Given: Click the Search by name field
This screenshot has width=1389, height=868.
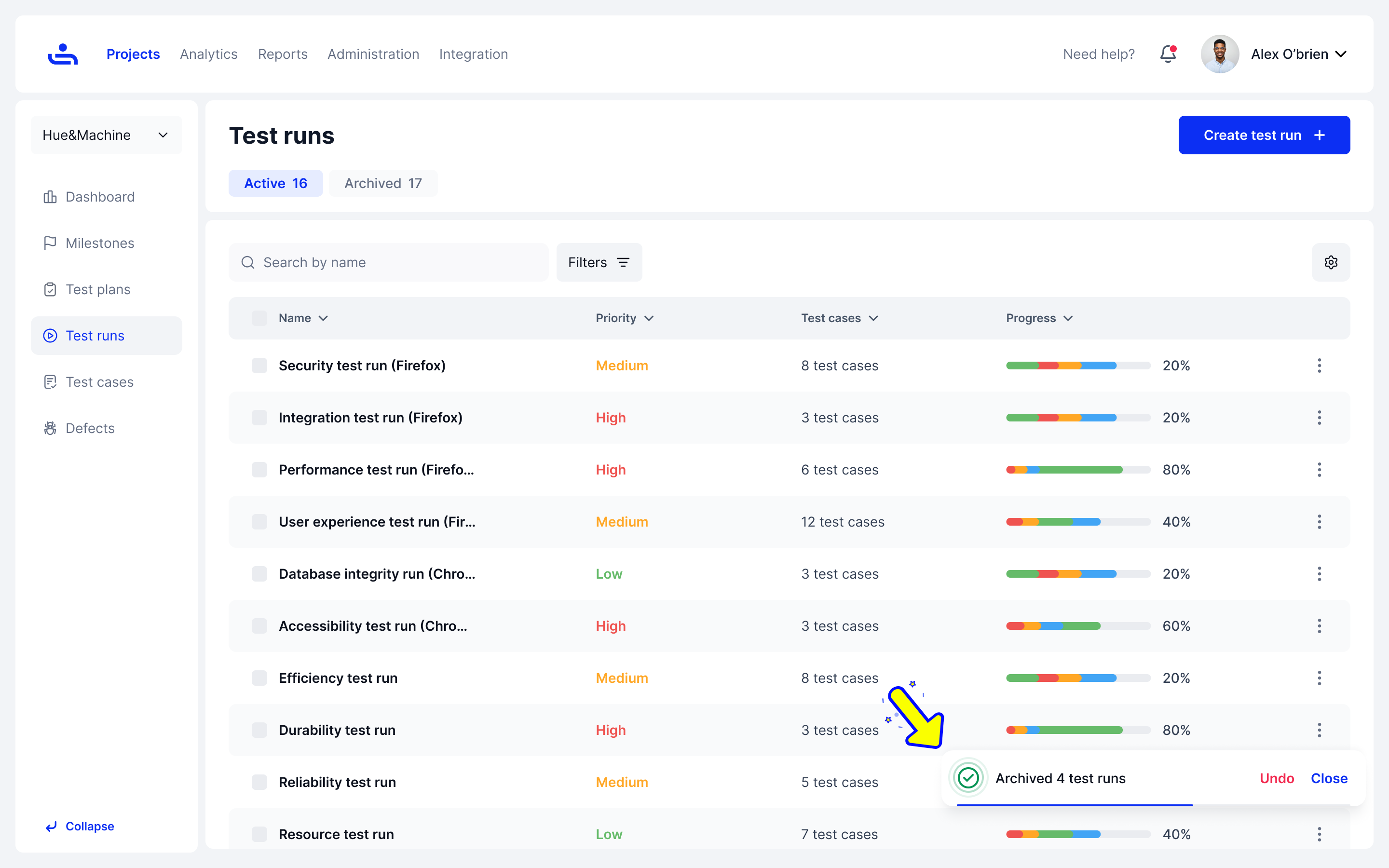Looking at the screenshot, I should point(396,262).
